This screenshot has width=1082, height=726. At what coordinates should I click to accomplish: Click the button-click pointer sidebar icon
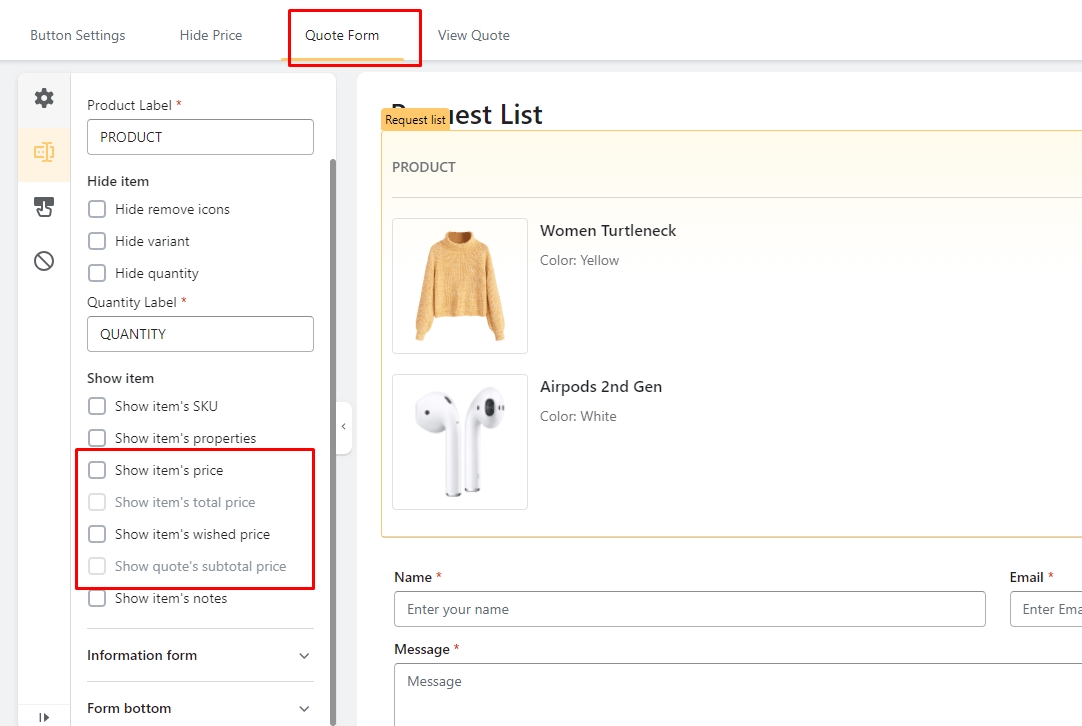tap(44, 207)
